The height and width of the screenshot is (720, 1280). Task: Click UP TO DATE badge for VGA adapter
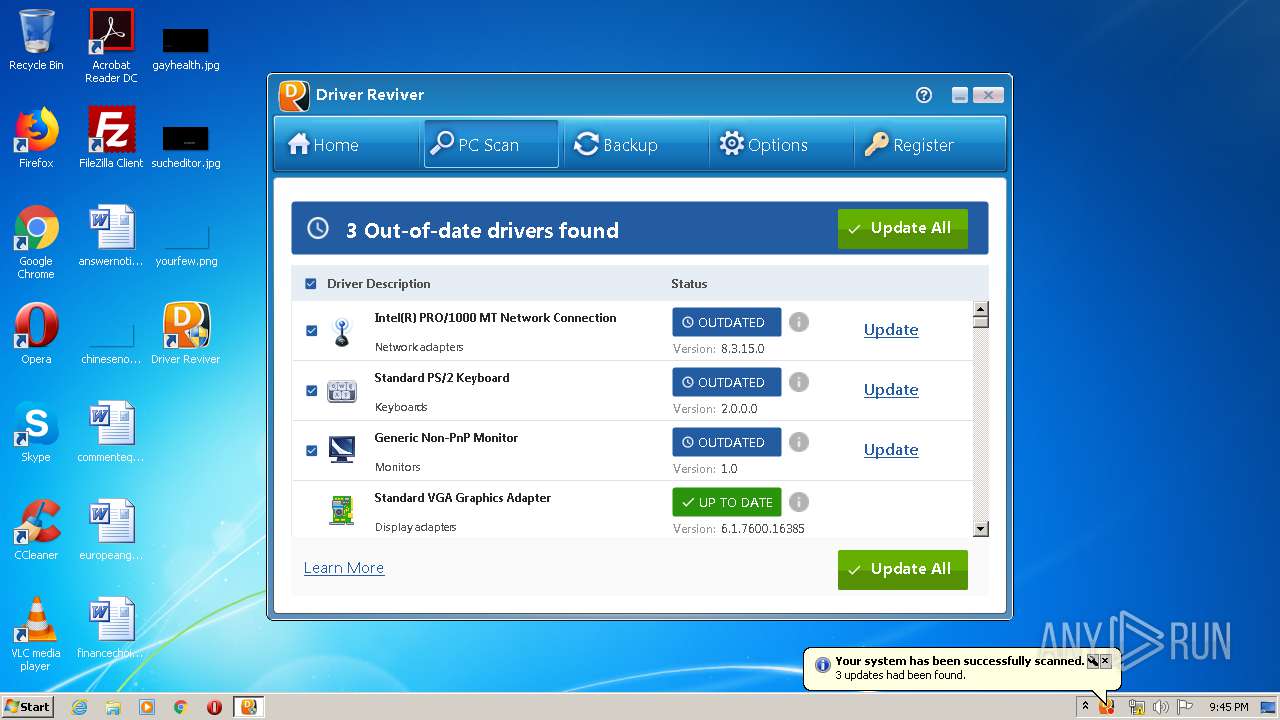click(727, 502)
